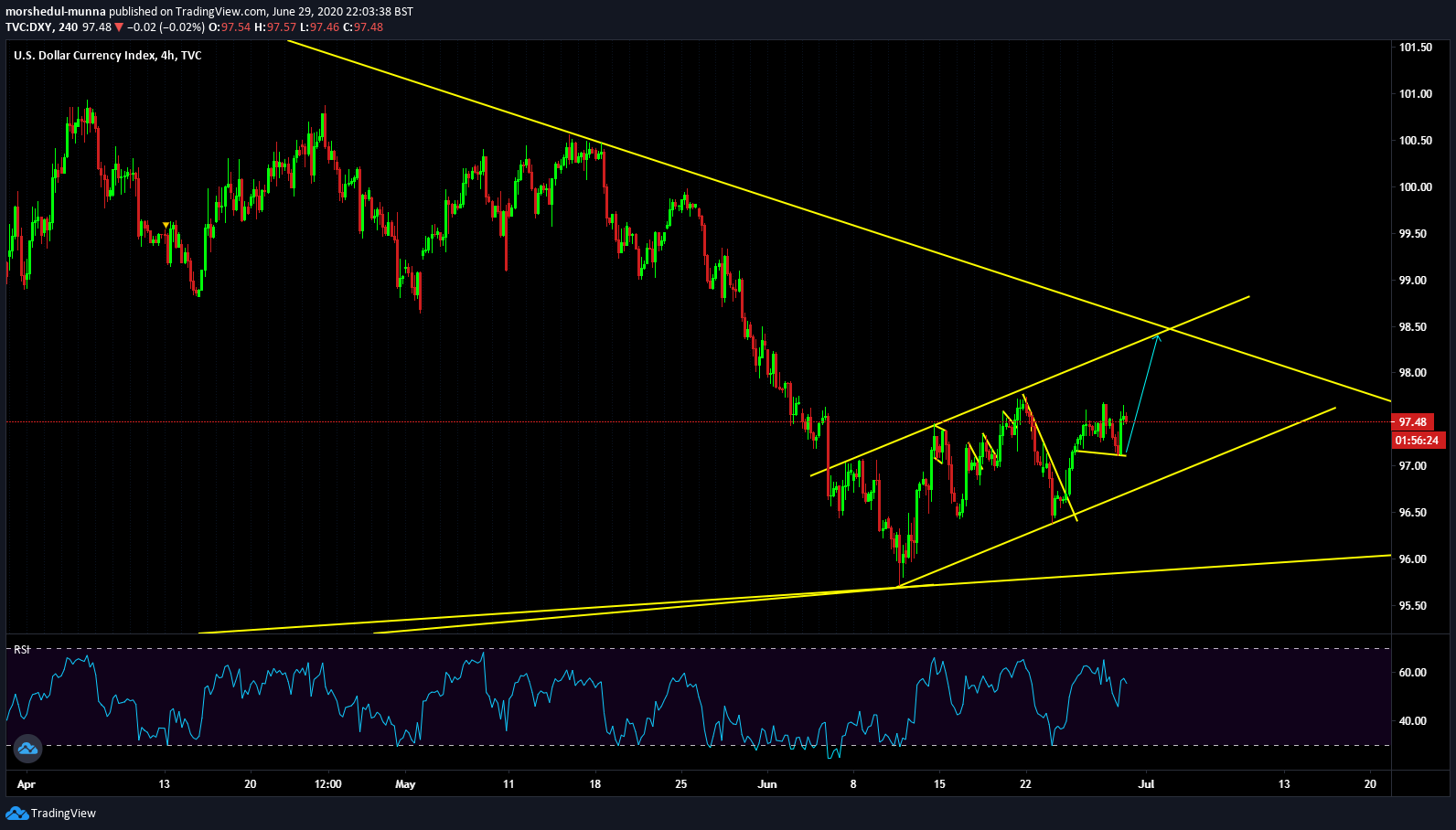
Task: Click the 101.00 price axis label
Action: click(1416, 94)
